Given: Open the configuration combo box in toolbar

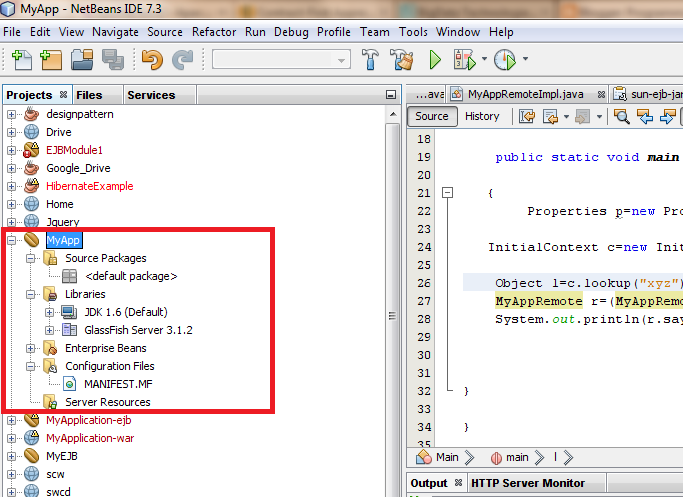Looking at the screenshot, I should click(281, 60).
